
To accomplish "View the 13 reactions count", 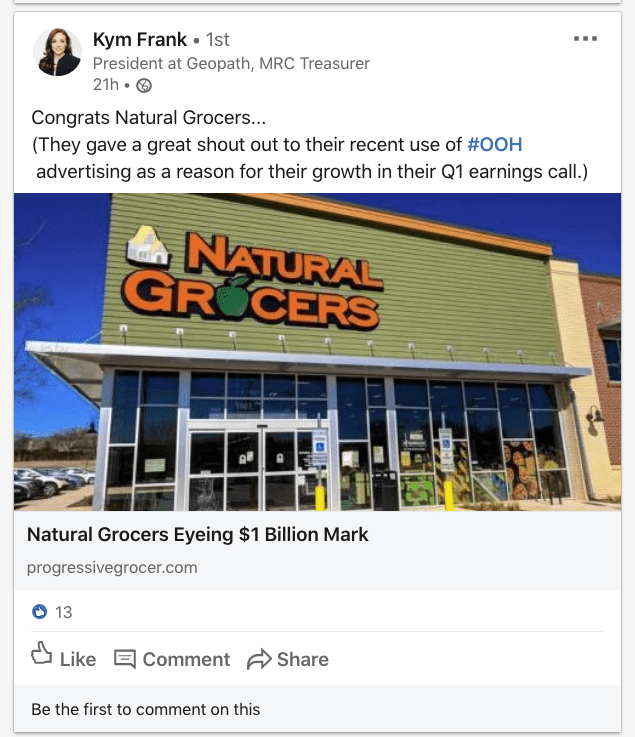I will pyautogui.click(x=64, y=612).
